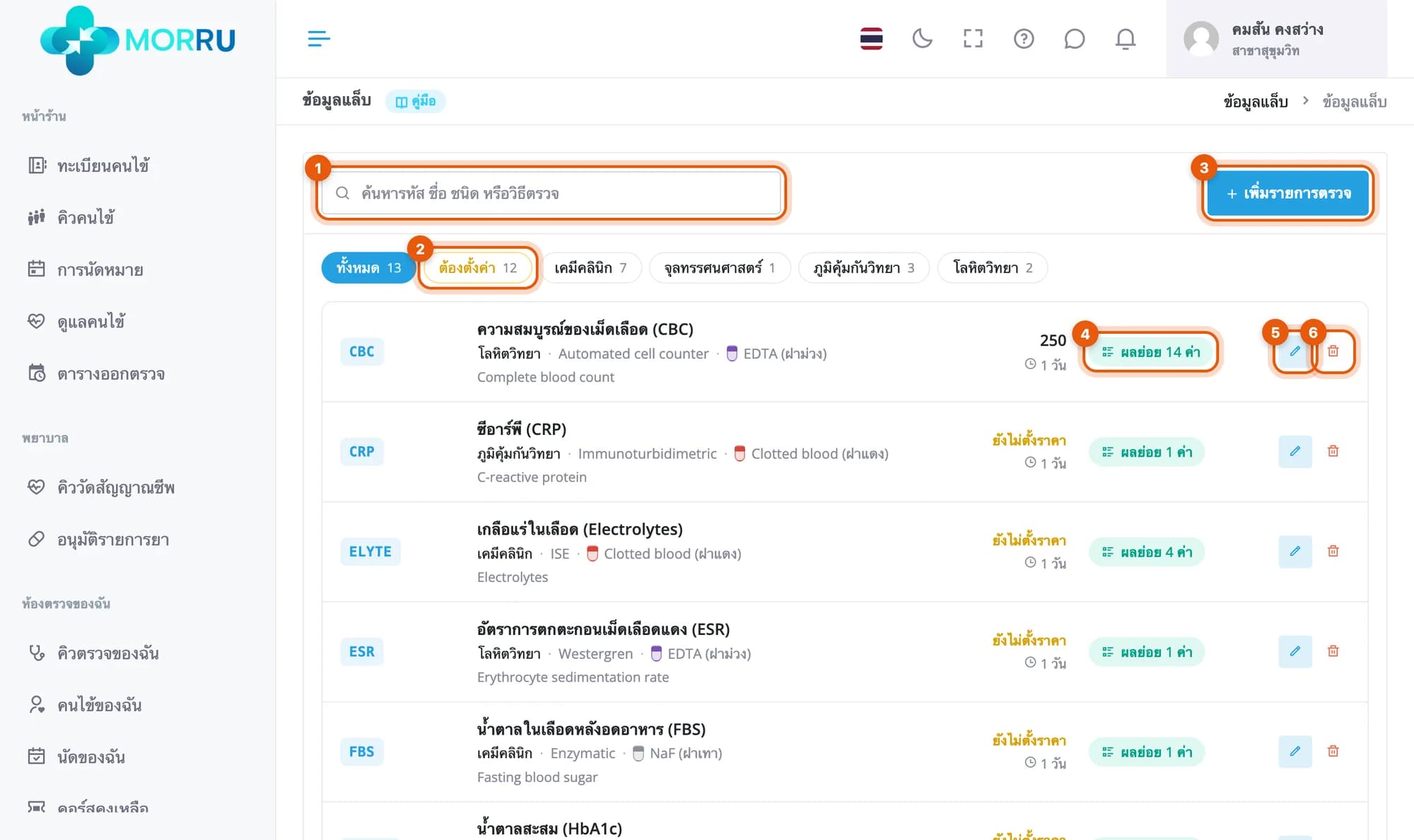Screen dimensions: 1414x840
Task: Toggle dark mode moon icon
Action: (922, 38)
